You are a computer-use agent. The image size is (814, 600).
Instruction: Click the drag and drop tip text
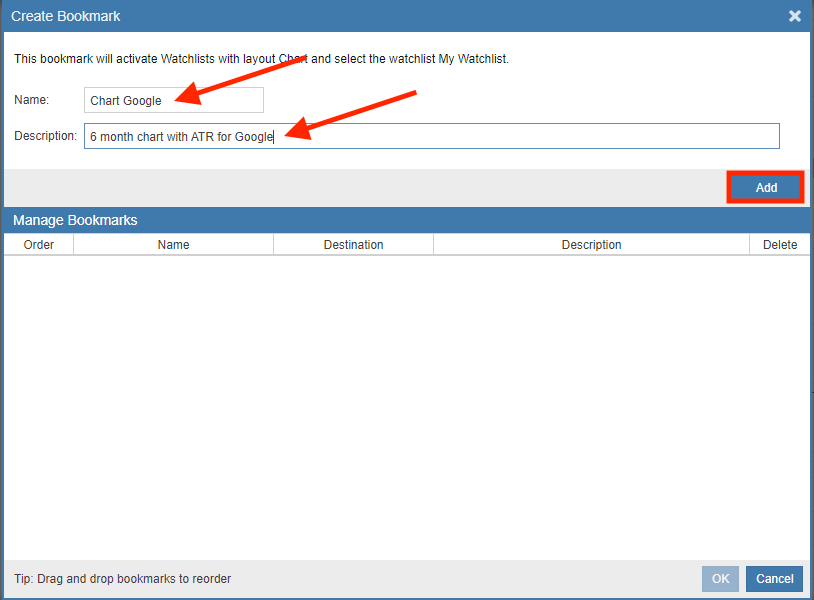[x=123, y=579]
